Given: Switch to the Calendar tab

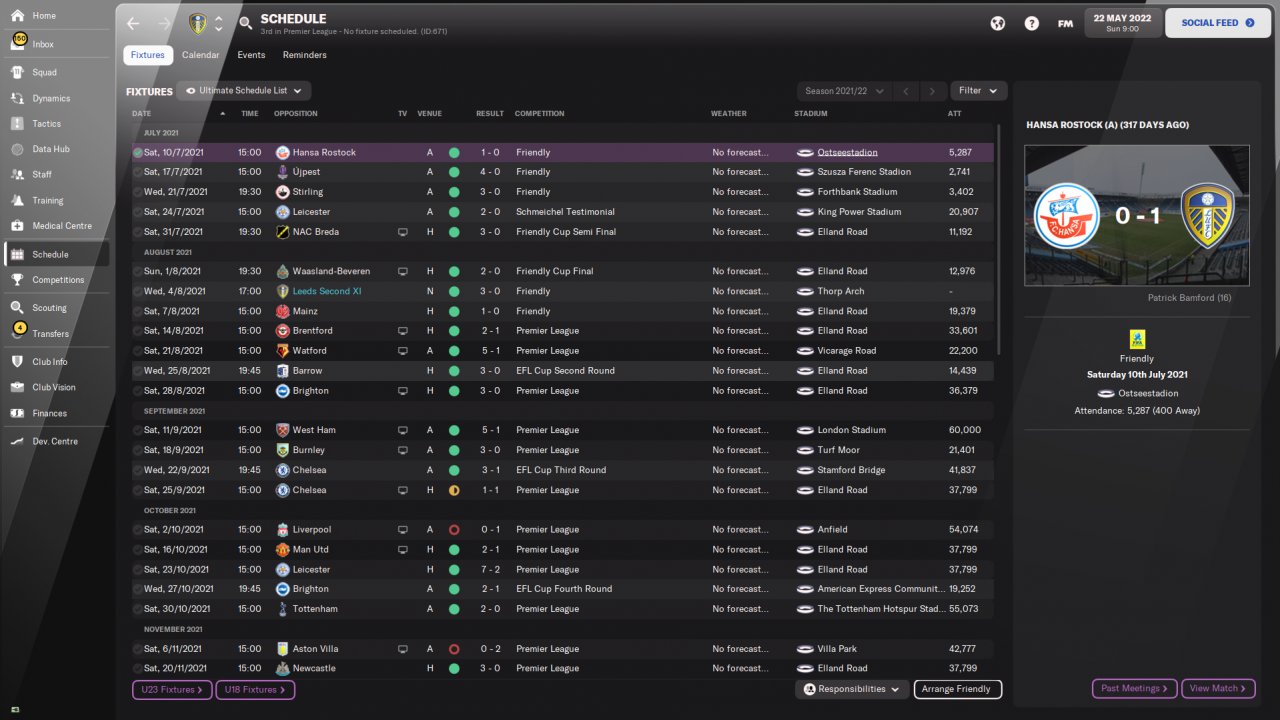Looking at the screenshot, I should 200,55.
